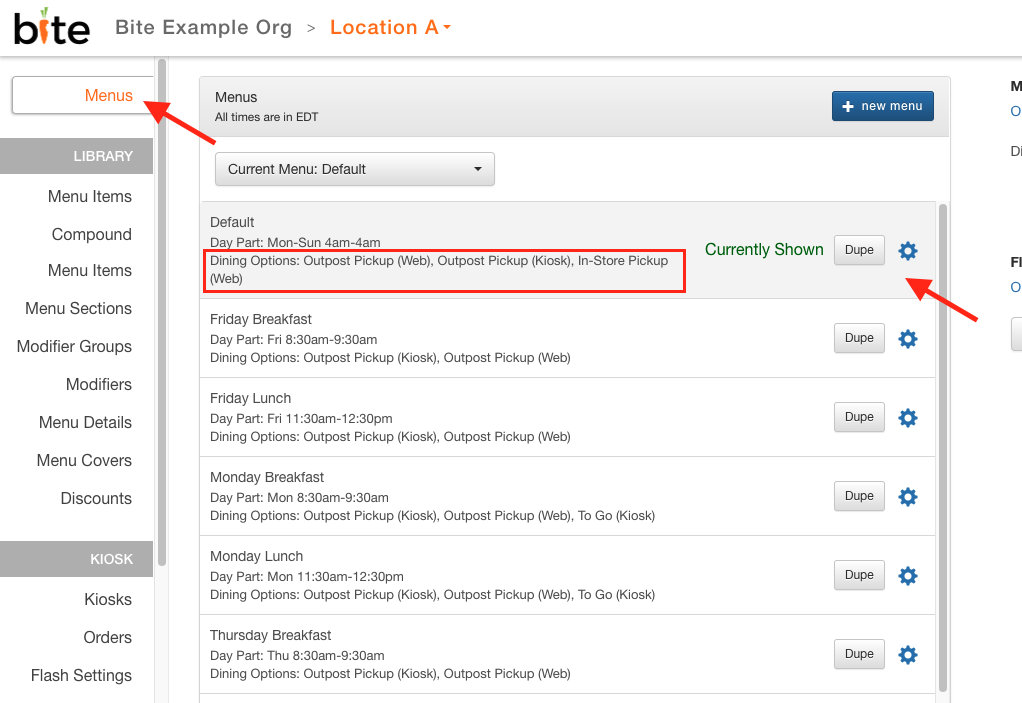Duplicate the Friday Lunch menu
The image size is (1022, 703).
(859, 417)
